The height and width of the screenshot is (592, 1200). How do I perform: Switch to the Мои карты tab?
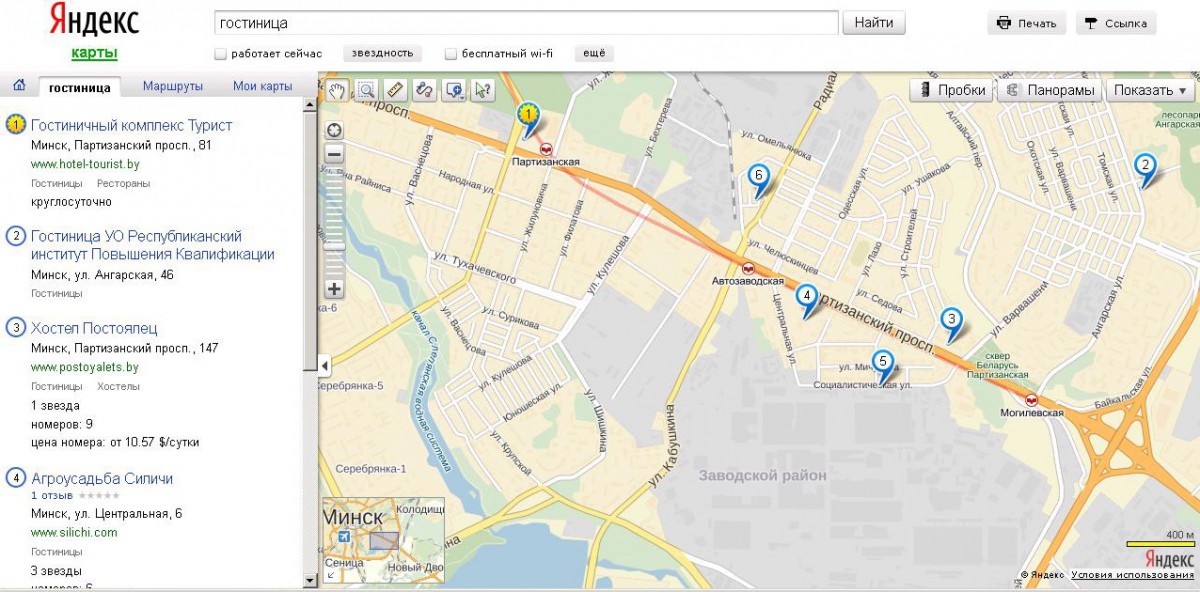coord(263,87)
